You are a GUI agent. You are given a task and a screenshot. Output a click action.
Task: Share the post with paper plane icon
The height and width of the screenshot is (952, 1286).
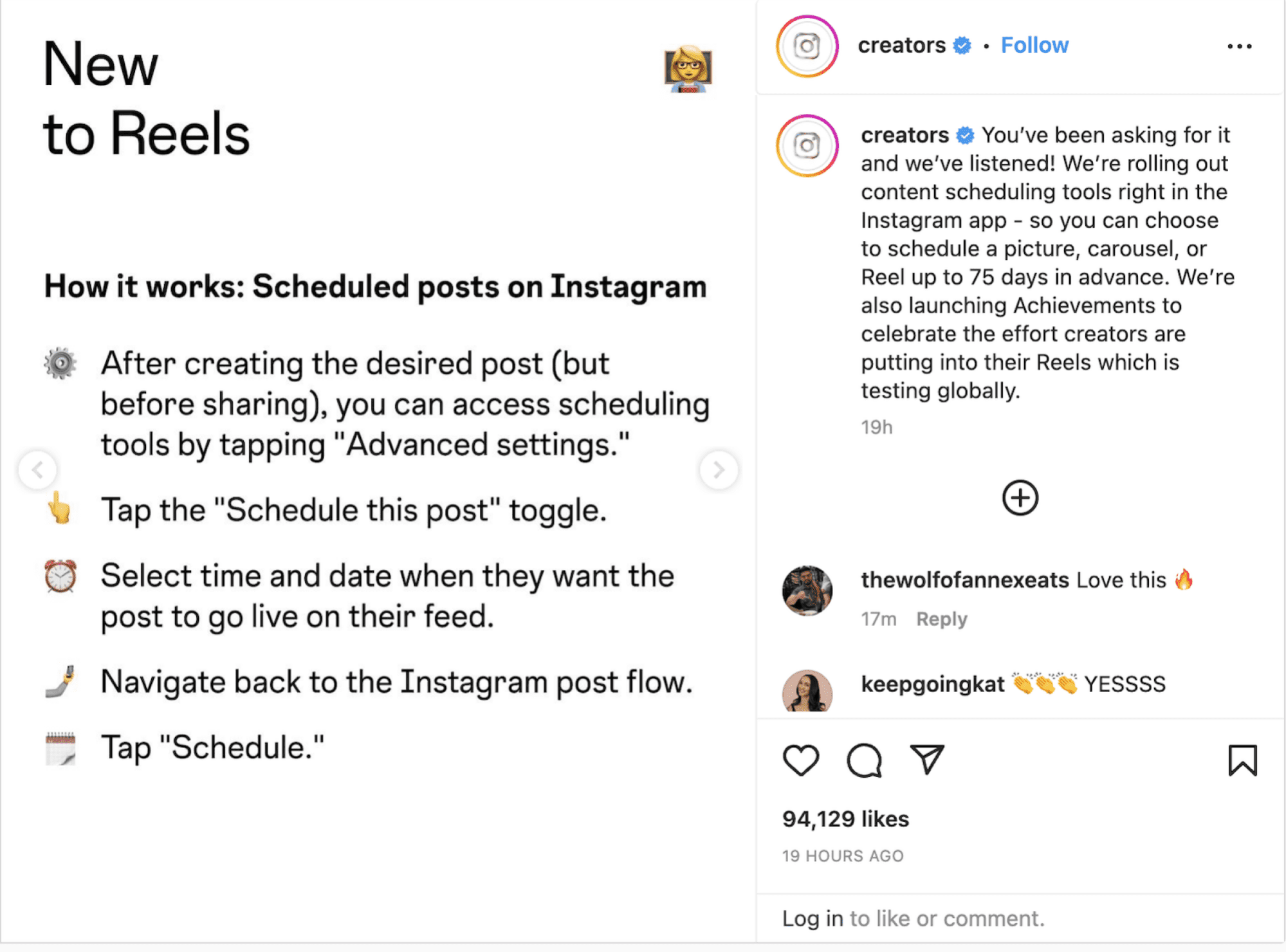point(926,760)
